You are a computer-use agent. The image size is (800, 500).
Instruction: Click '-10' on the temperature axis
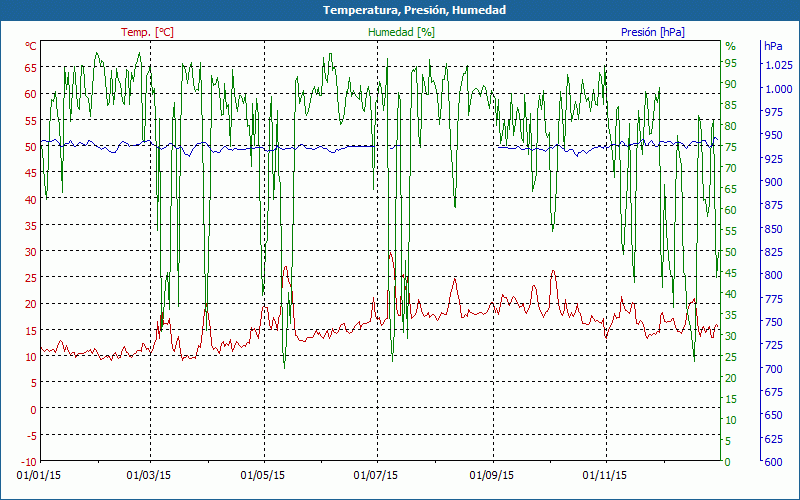pos(29,462)
